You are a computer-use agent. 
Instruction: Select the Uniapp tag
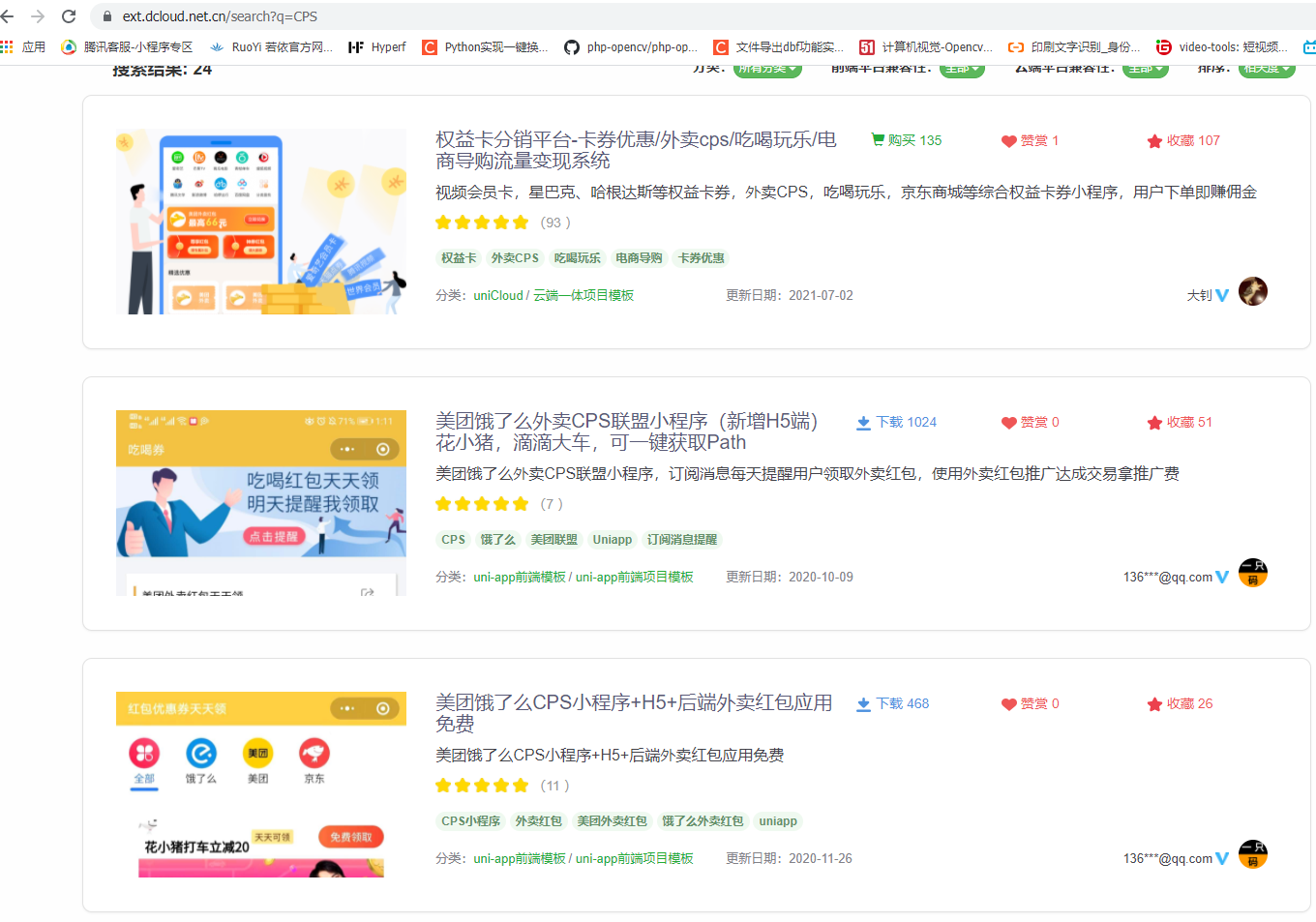[x=613, y=540]
